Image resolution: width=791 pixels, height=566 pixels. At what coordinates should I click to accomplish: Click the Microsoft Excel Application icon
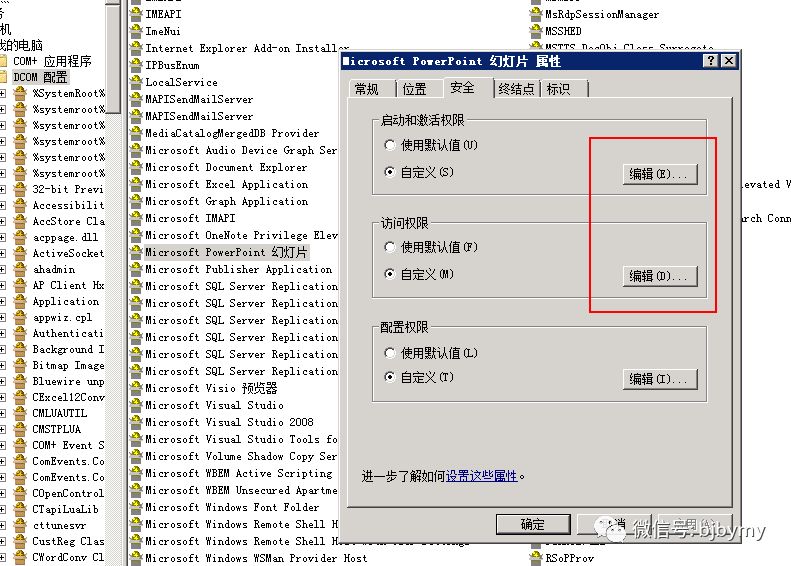[x=136, y=184]
